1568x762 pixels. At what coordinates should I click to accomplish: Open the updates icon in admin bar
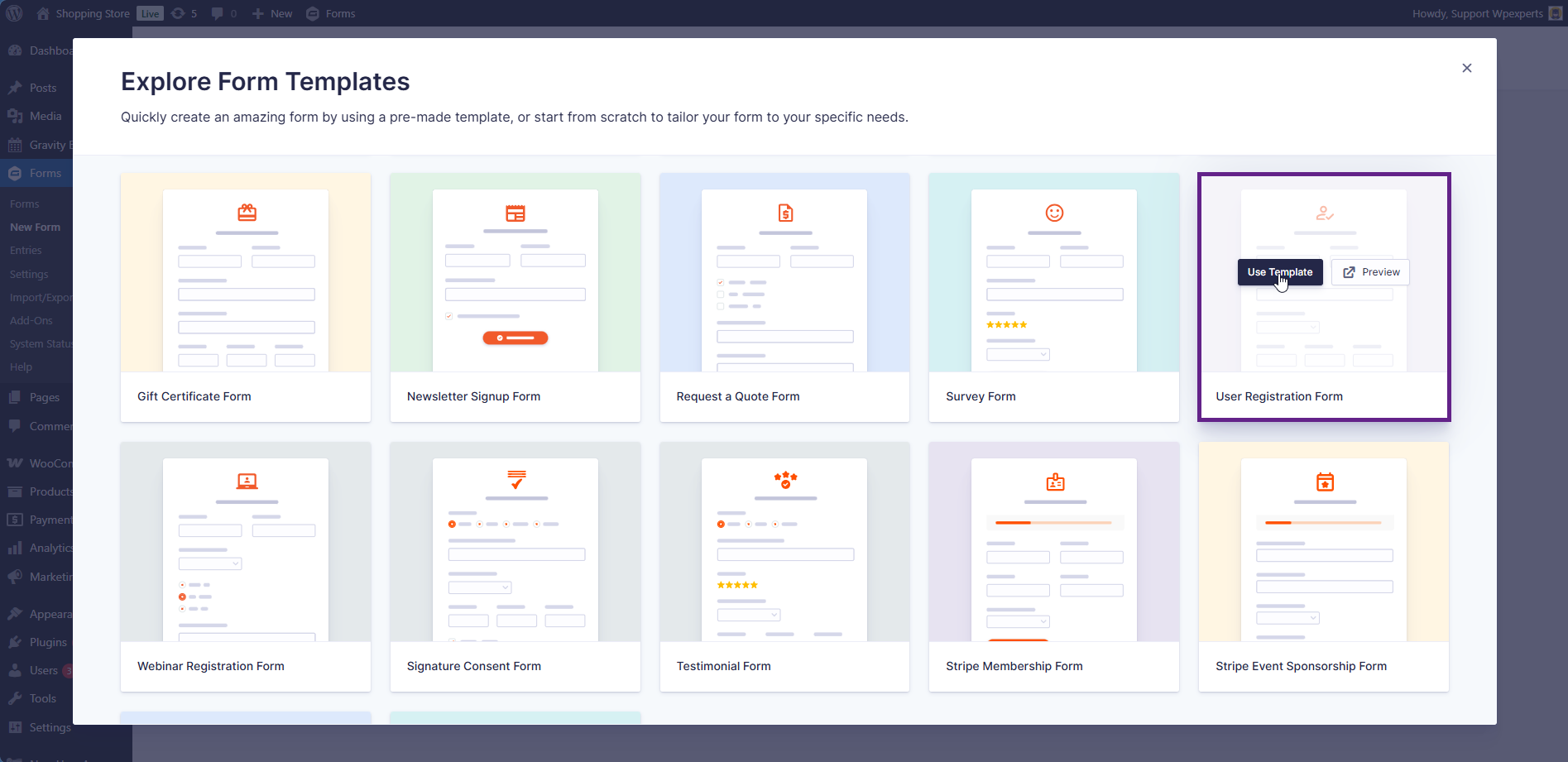[179, 13]
